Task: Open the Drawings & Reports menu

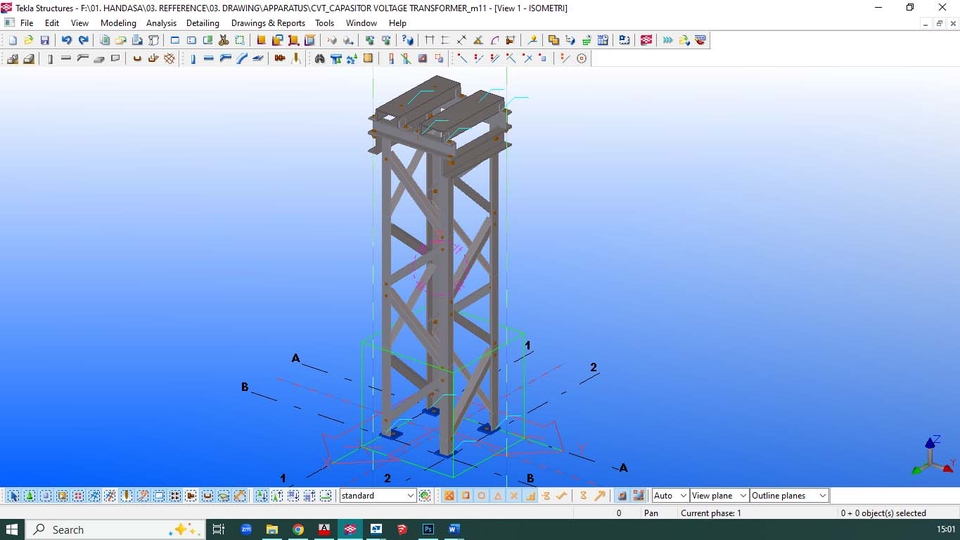Action: tap(268, 23)
